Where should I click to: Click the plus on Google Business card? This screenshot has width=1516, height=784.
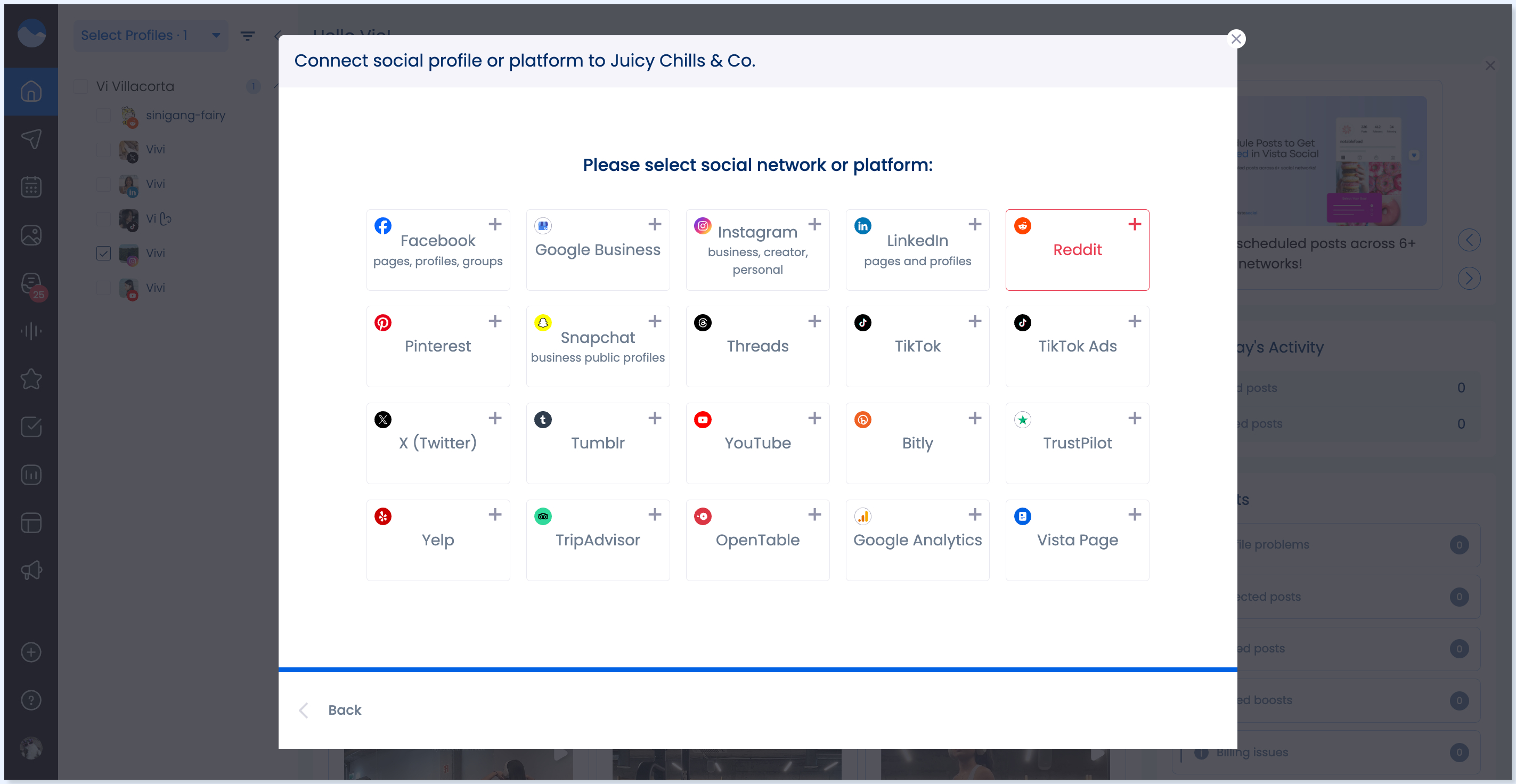pos(655,224)
